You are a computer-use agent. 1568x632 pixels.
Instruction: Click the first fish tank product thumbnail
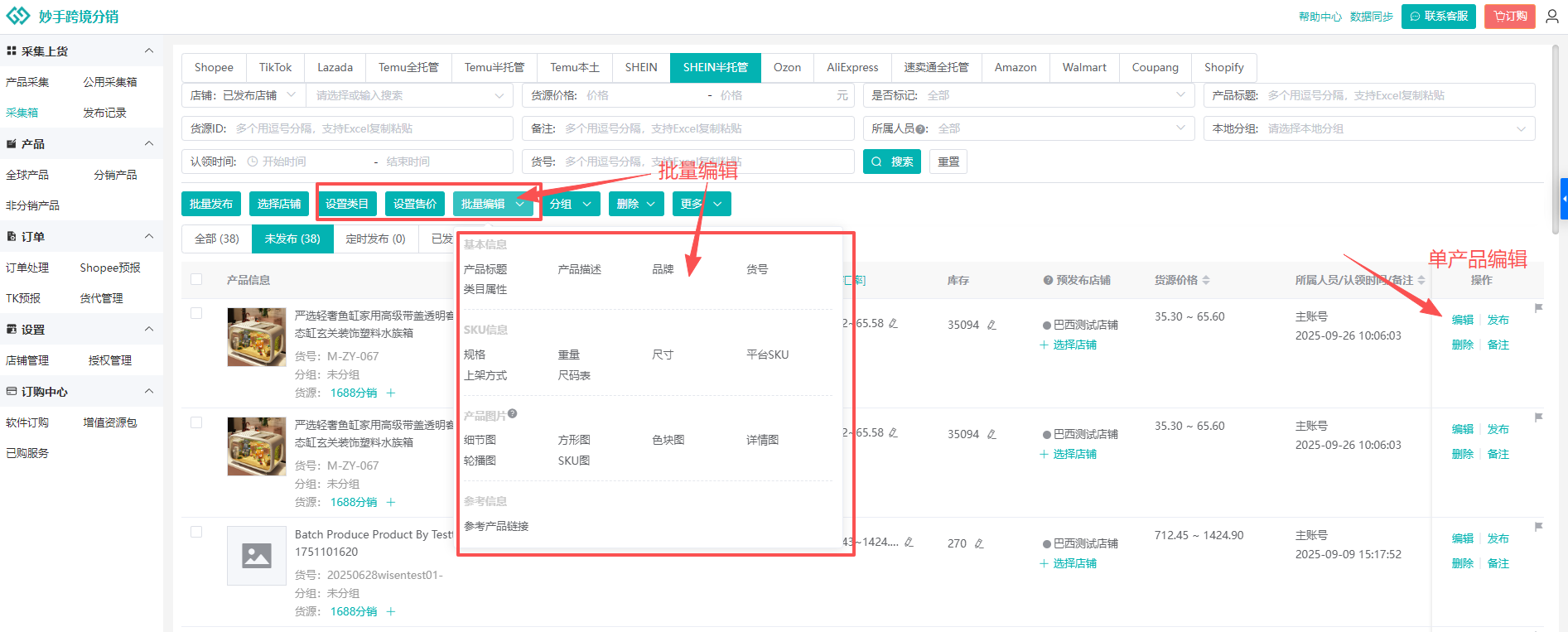(x=257, y=337)
